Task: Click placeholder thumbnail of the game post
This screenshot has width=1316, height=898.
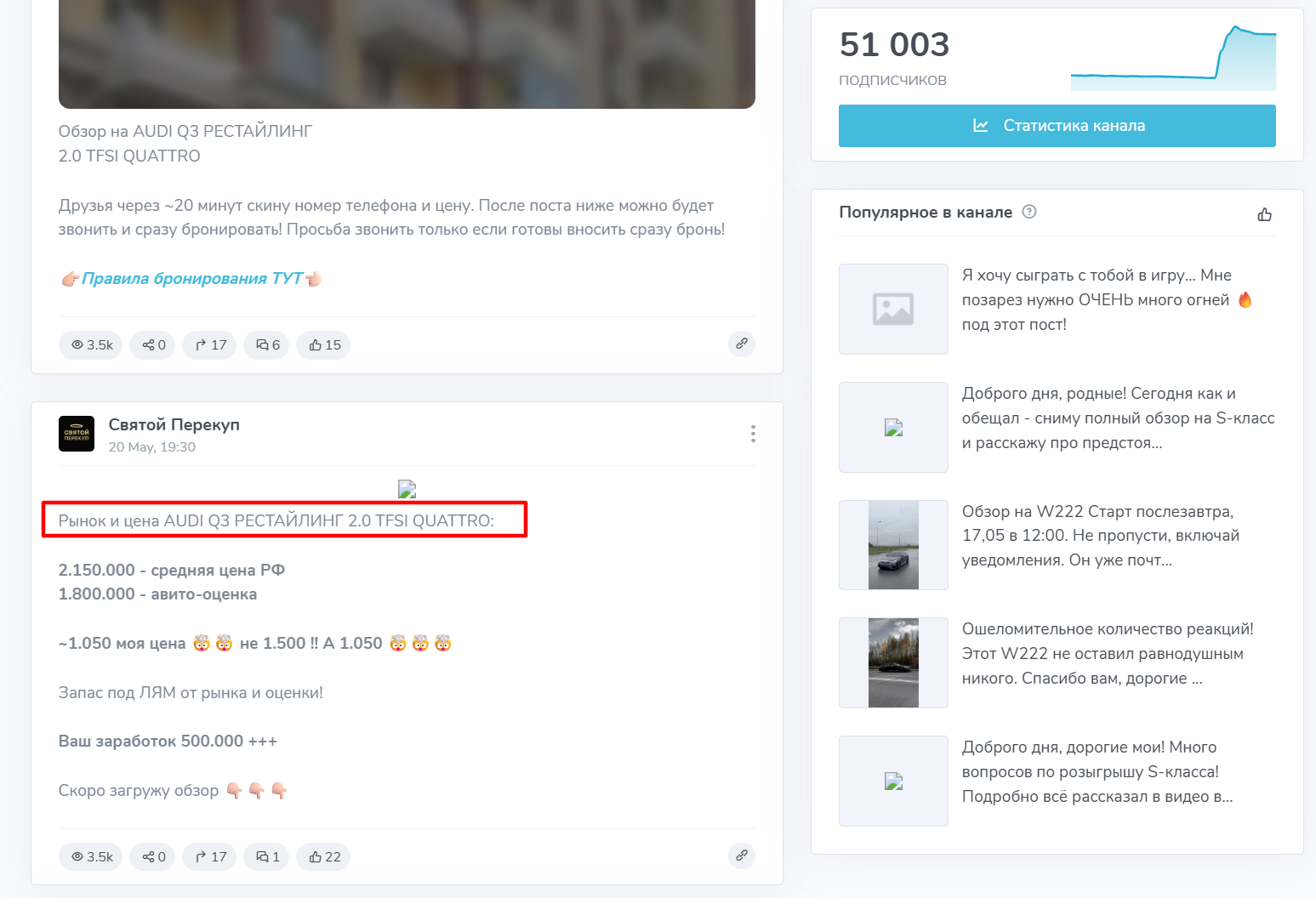Action: 893,309
